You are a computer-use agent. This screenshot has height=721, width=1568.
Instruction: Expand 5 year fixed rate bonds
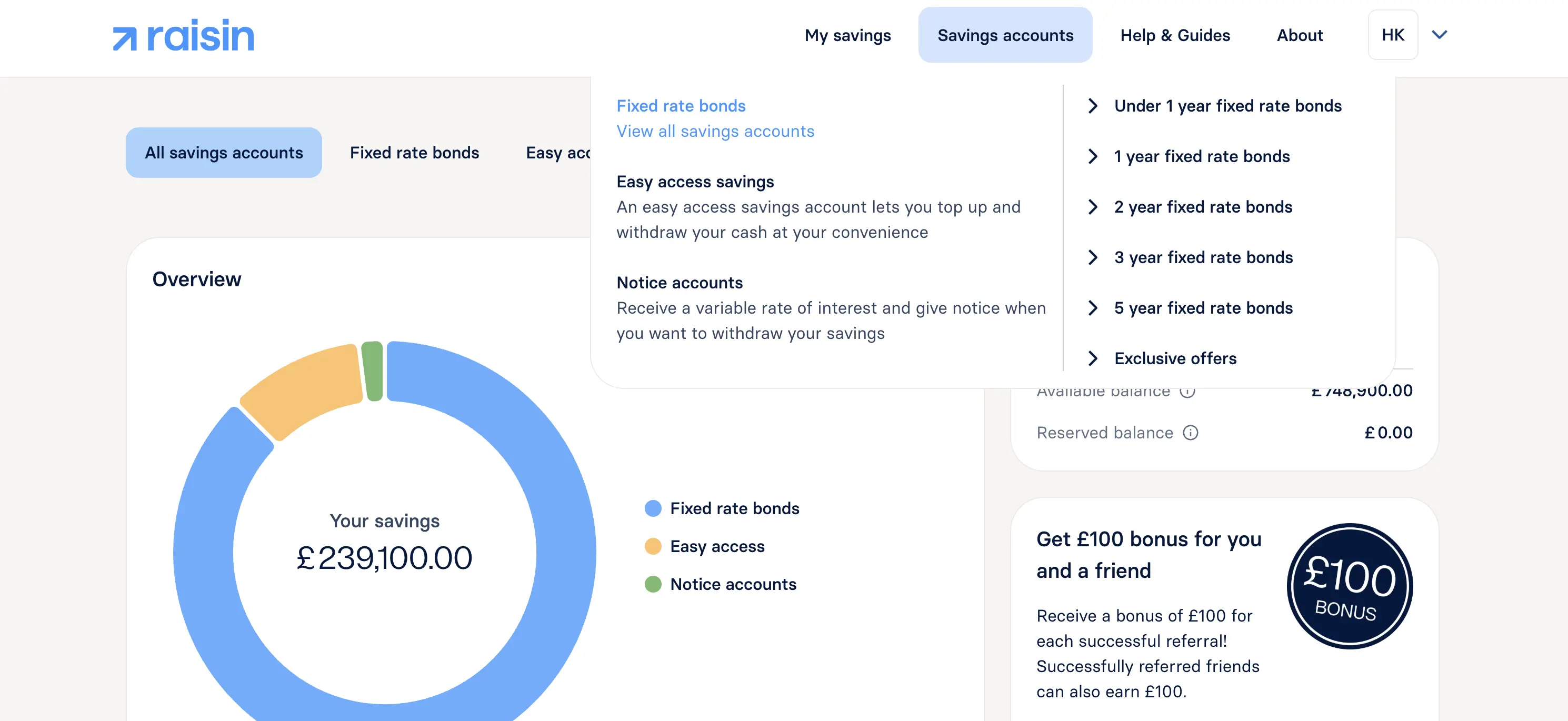tap(1203, 308)
